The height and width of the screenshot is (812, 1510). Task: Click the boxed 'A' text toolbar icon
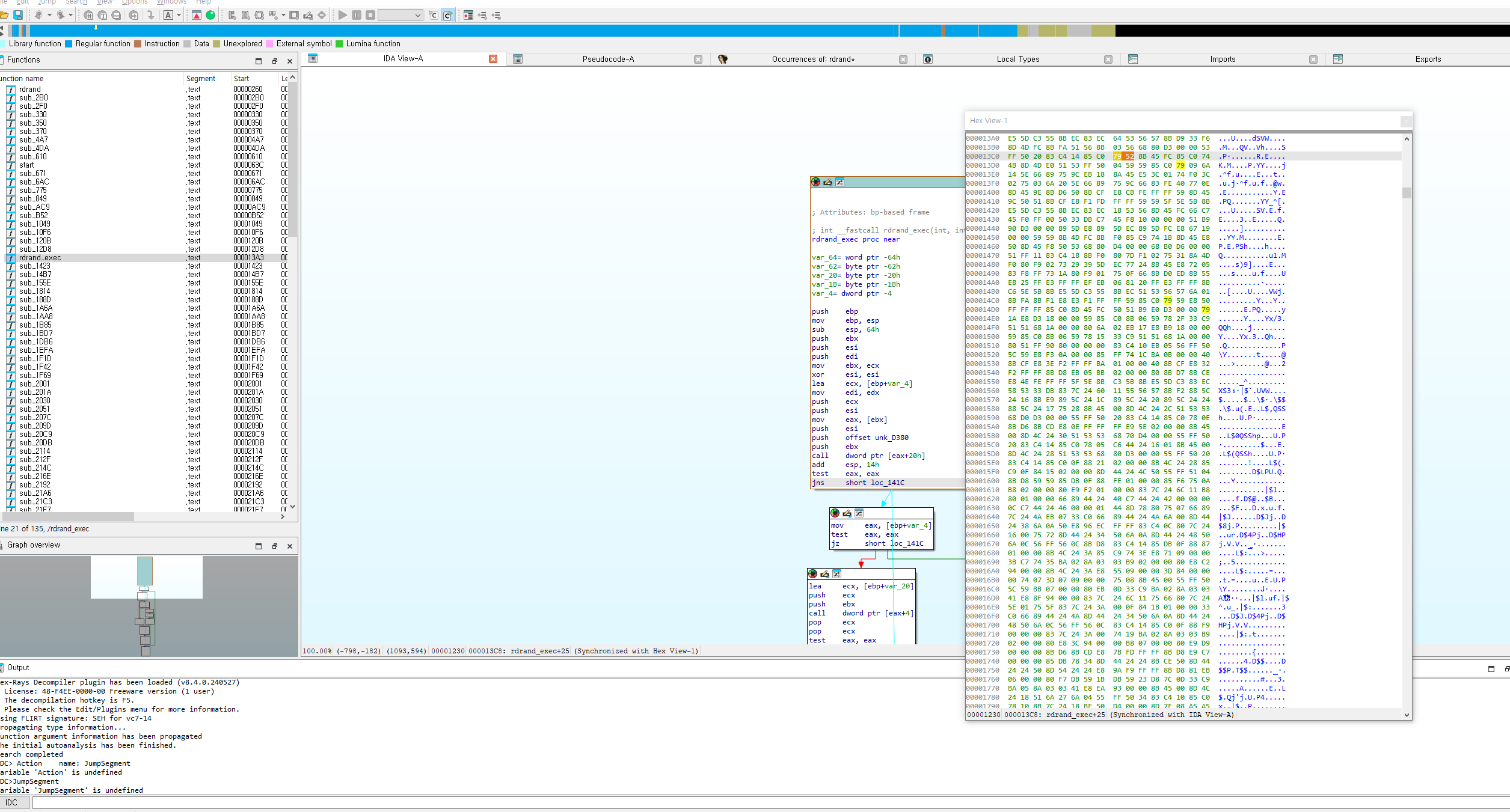tap(169, 15)
